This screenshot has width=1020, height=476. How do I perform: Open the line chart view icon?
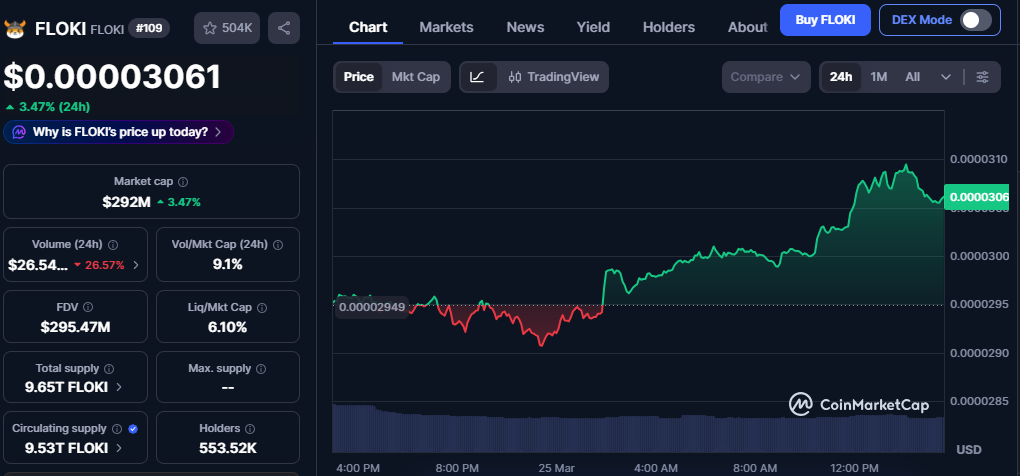(477, 77)
